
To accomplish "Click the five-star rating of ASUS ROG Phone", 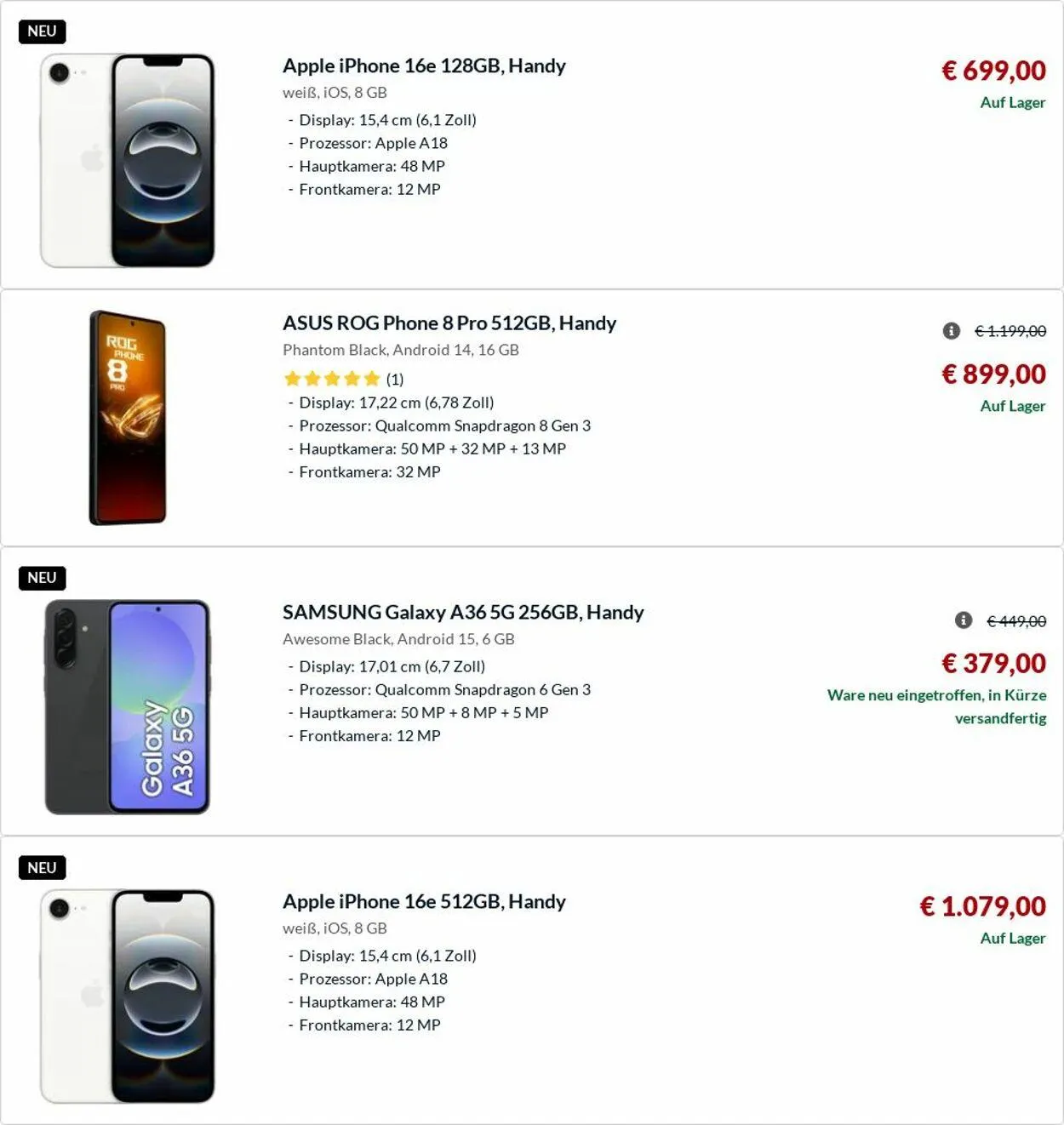I will [x=332, y=379].
